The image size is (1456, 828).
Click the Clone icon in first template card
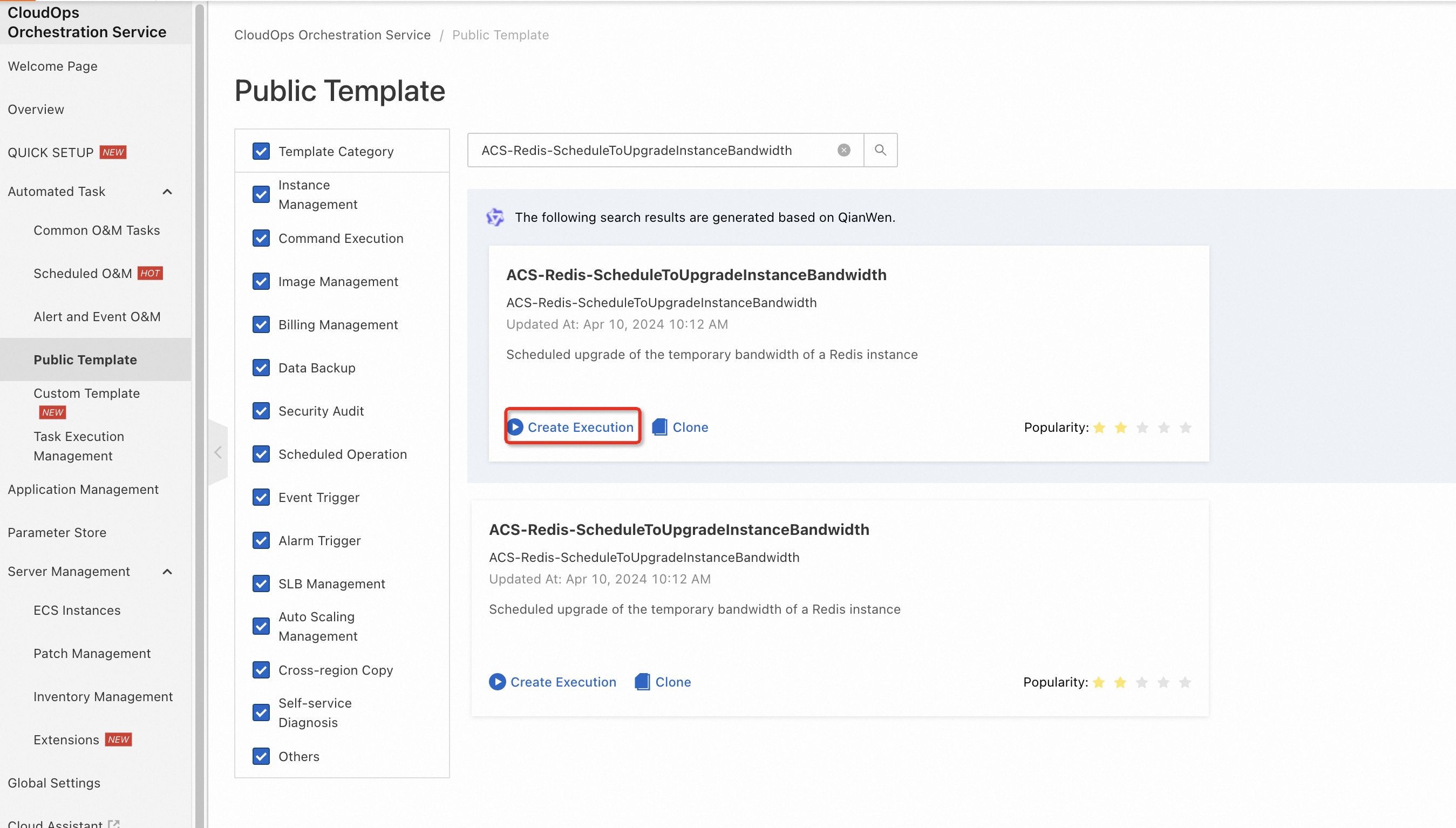coord(659,427)
